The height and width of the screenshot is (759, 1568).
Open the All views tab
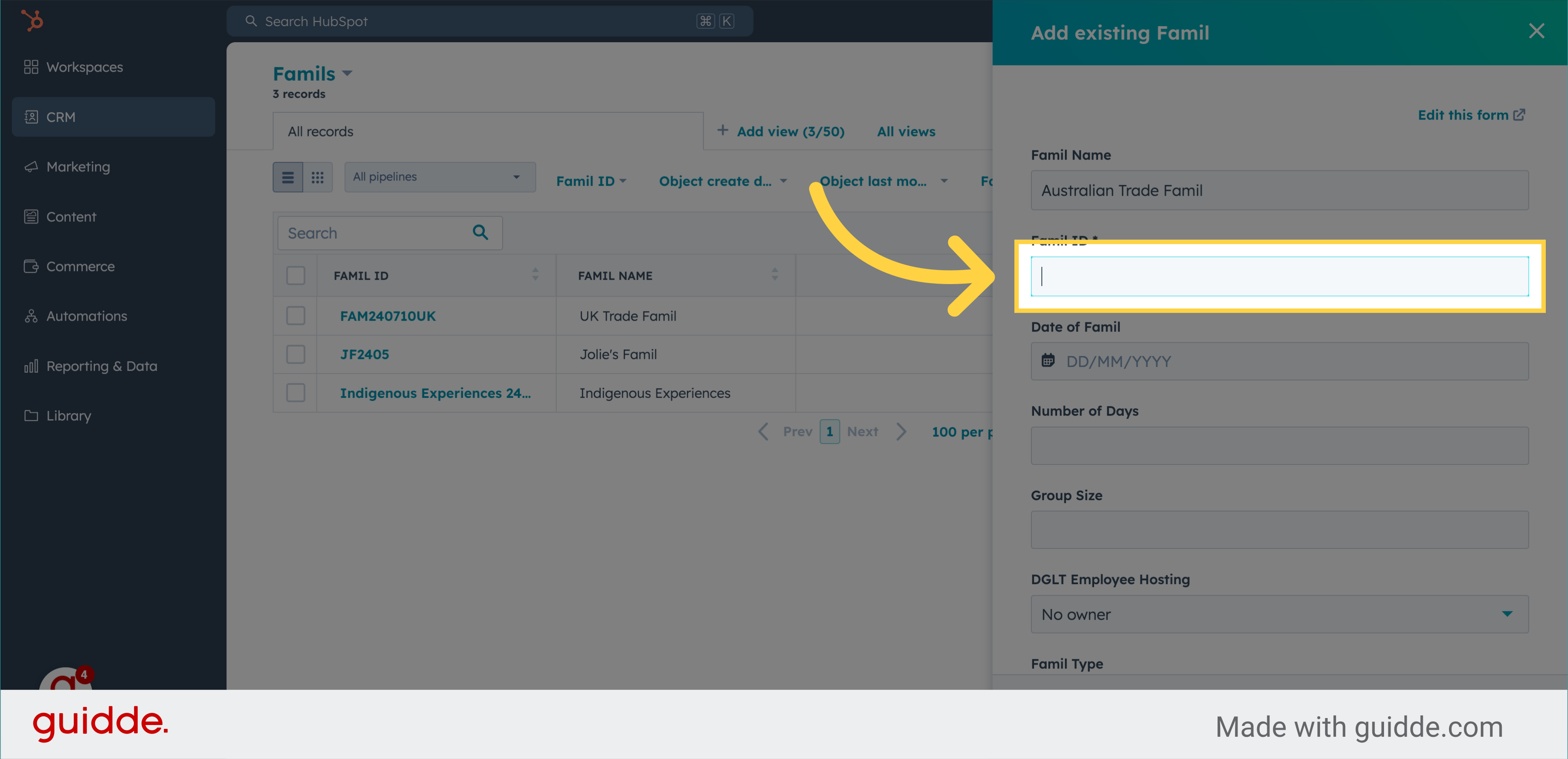point(906,132)
